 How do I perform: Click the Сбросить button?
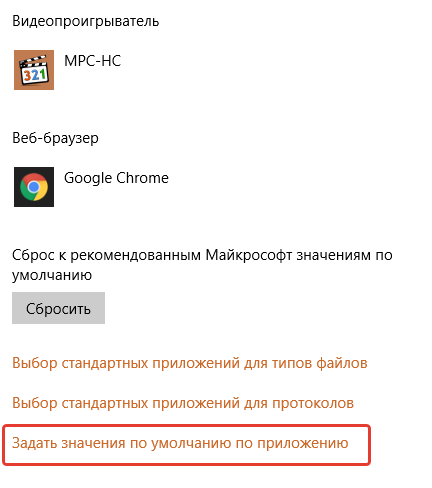pyautogui.click(x=58, y=308)
